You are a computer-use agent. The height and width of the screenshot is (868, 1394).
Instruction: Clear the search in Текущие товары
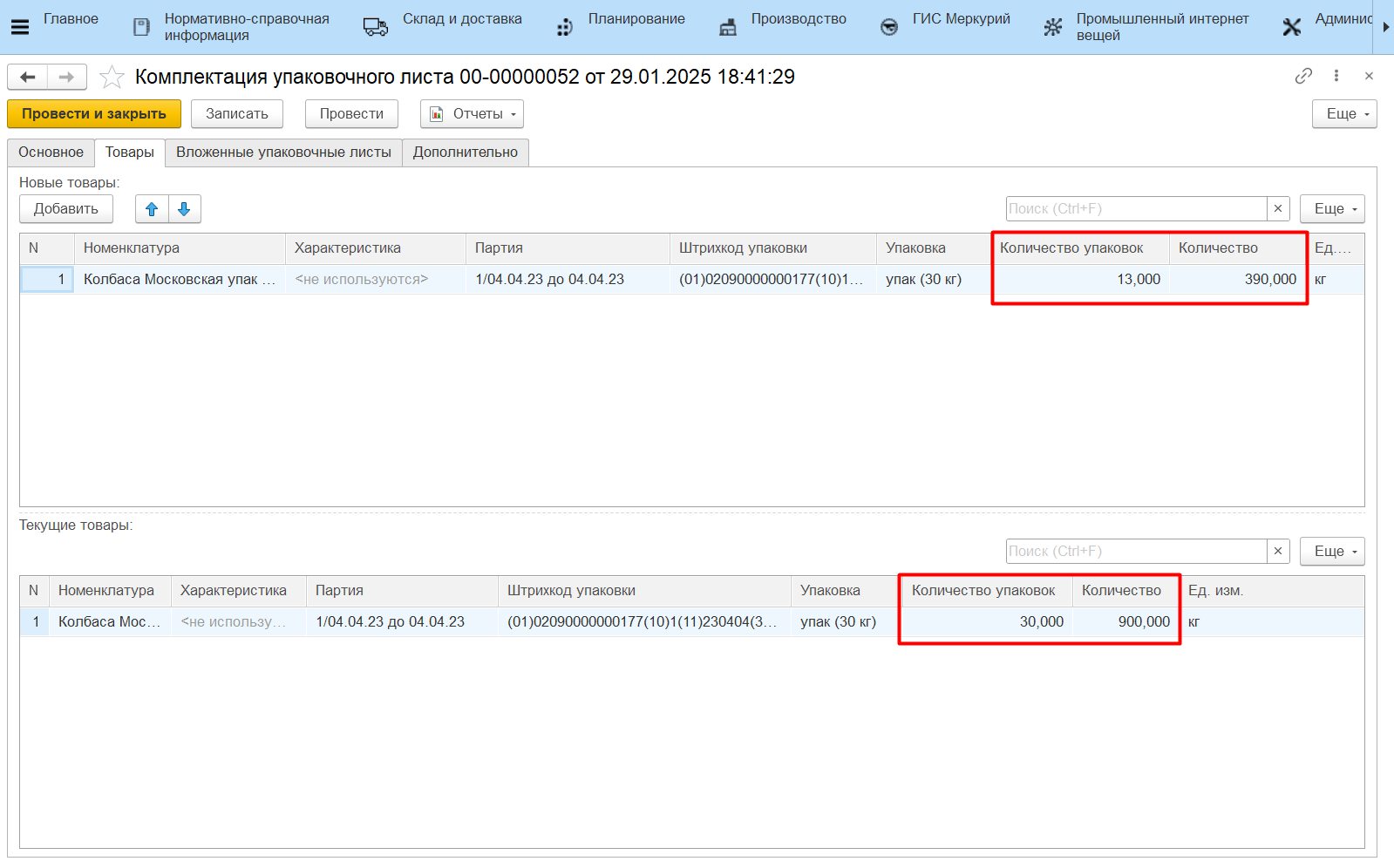click(x=1278, y=552)
